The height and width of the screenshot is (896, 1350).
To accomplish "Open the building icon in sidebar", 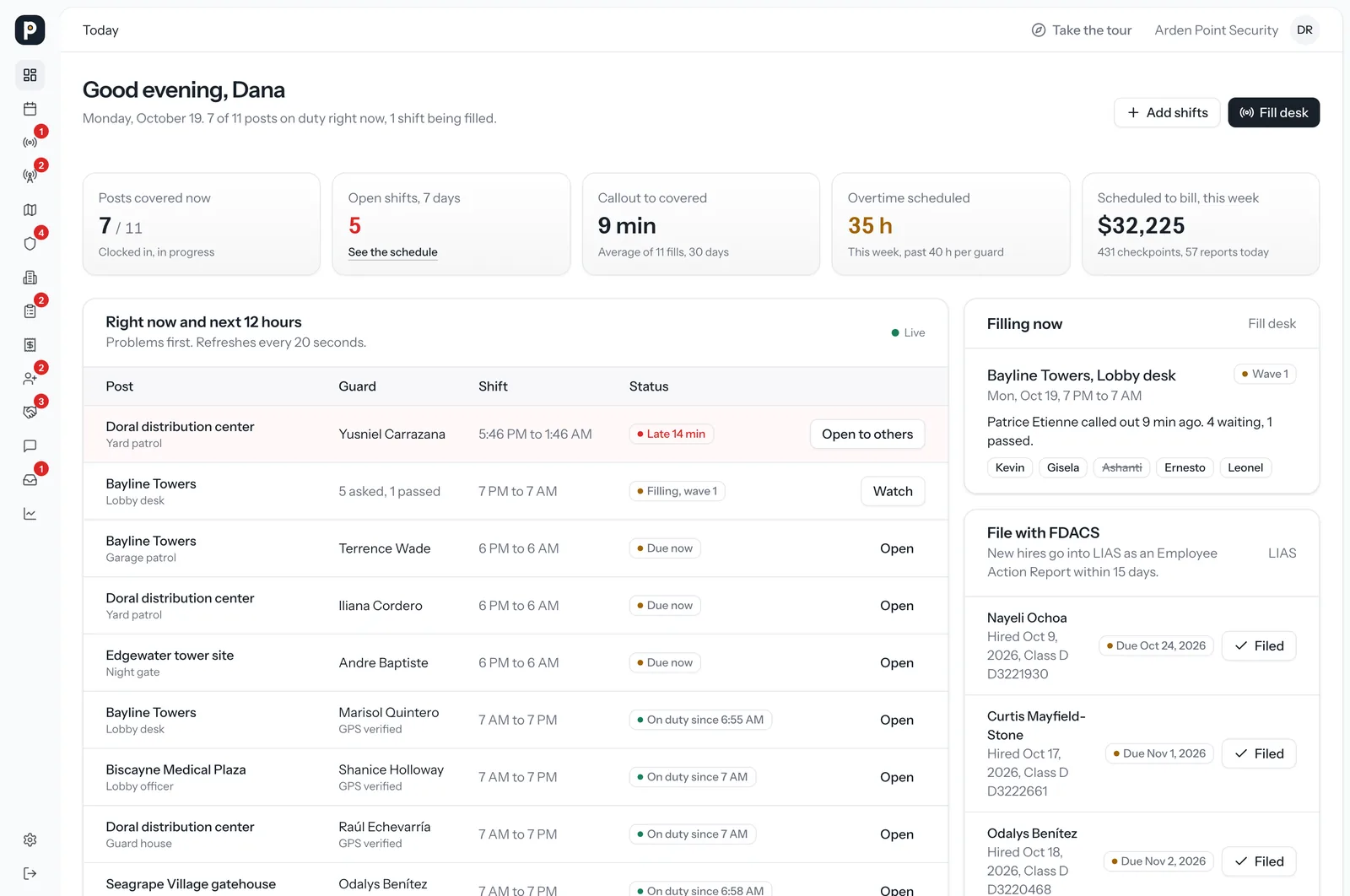I will click(30, 278).
